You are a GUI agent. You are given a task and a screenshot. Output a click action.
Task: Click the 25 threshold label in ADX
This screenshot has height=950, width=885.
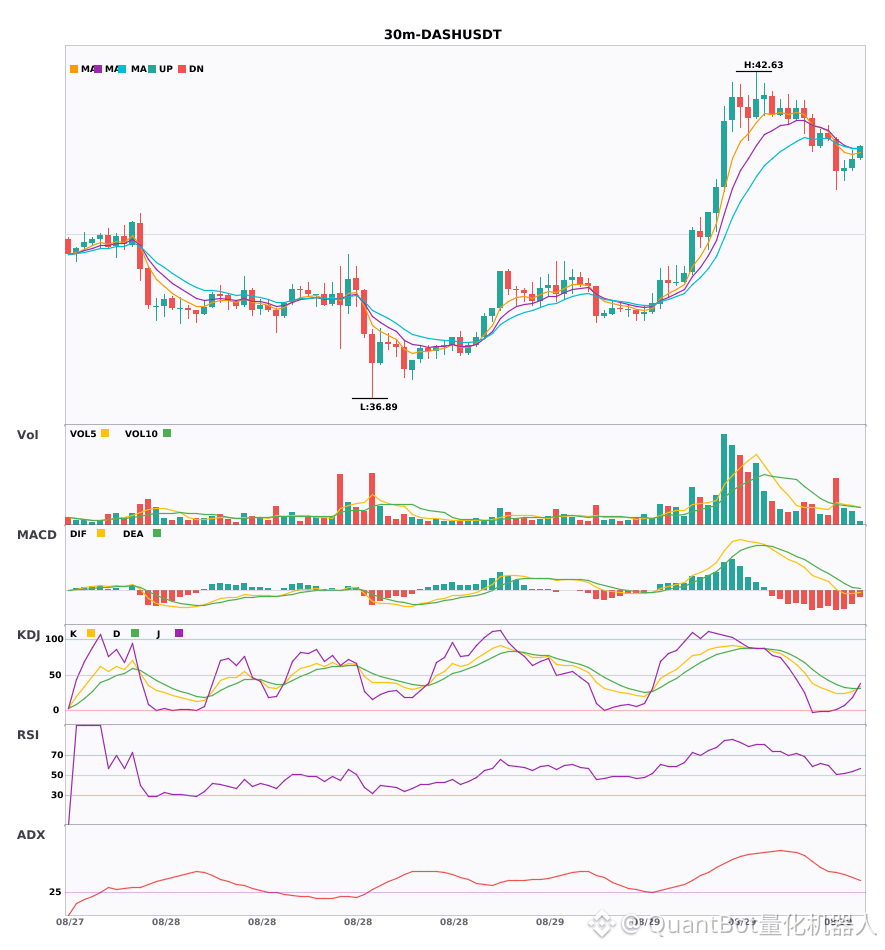(x=55, y=892)
